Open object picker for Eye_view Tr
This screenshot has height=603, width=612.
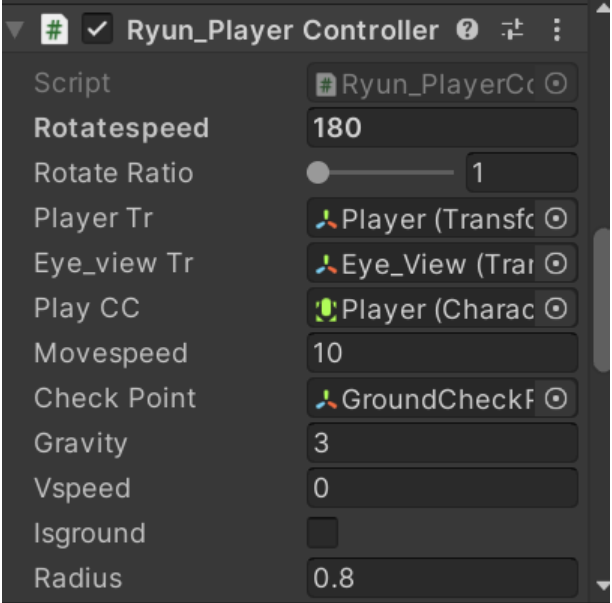click(556, 263)
